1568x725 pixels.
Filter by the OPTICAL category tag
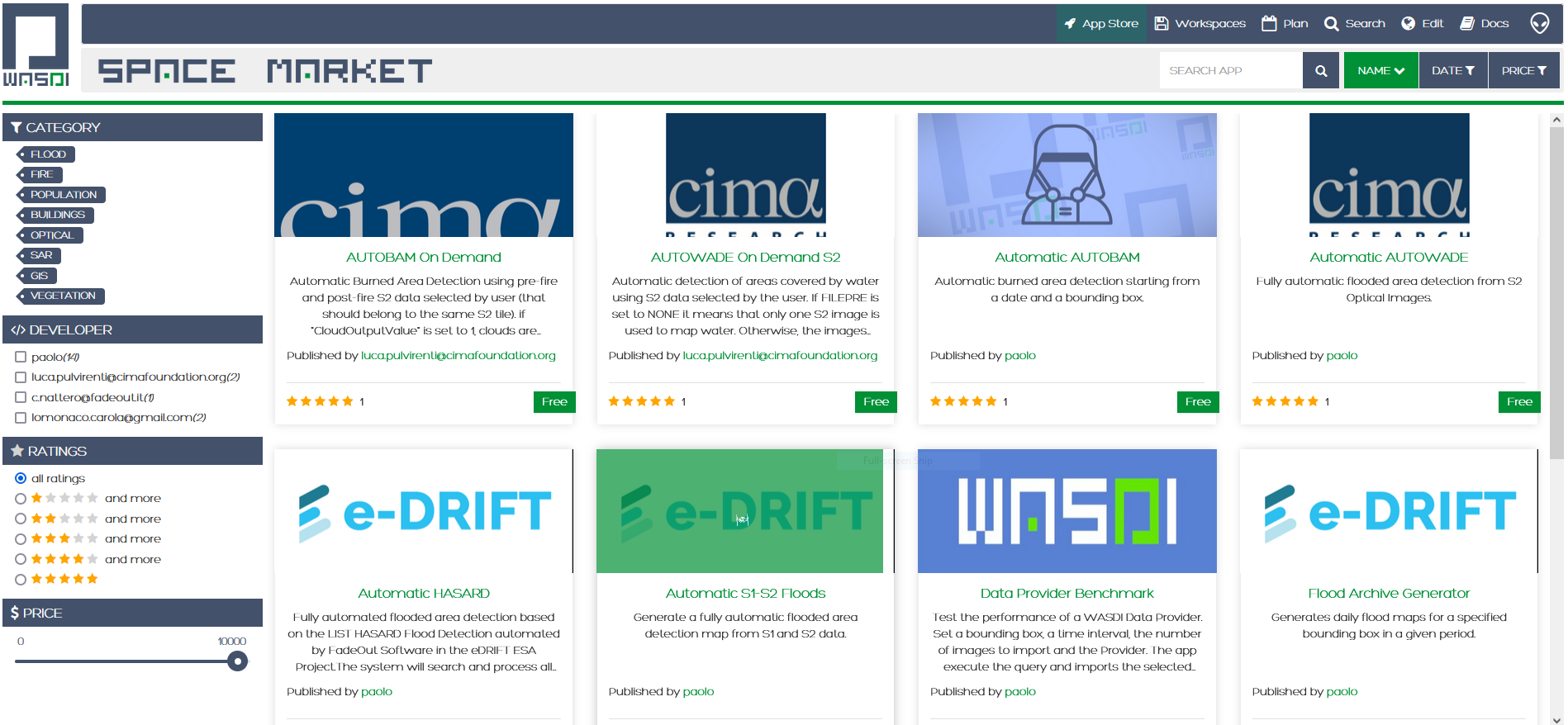coord(50,235)
